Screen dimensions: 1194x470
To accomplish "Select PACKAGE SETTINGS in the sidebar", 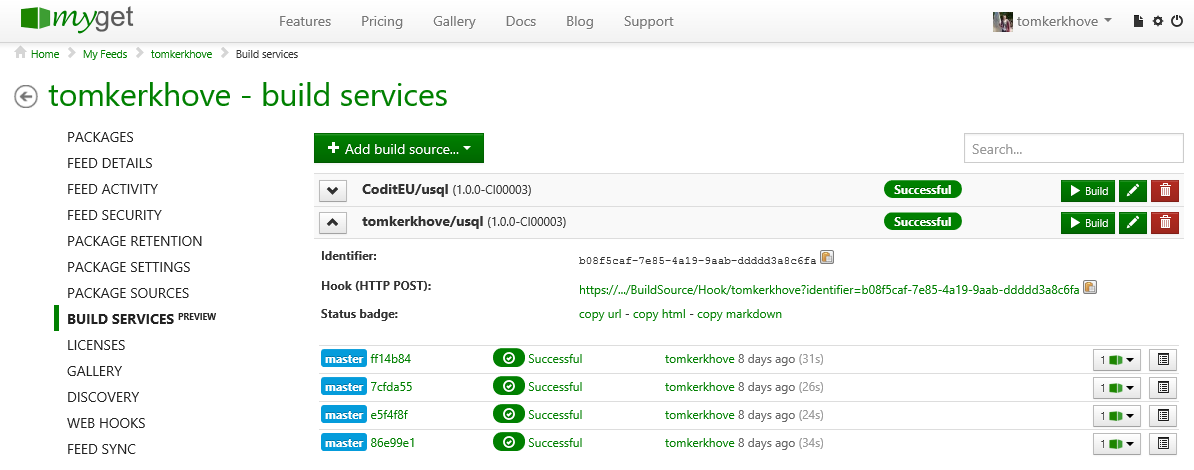I will click(x=129, y=267).
